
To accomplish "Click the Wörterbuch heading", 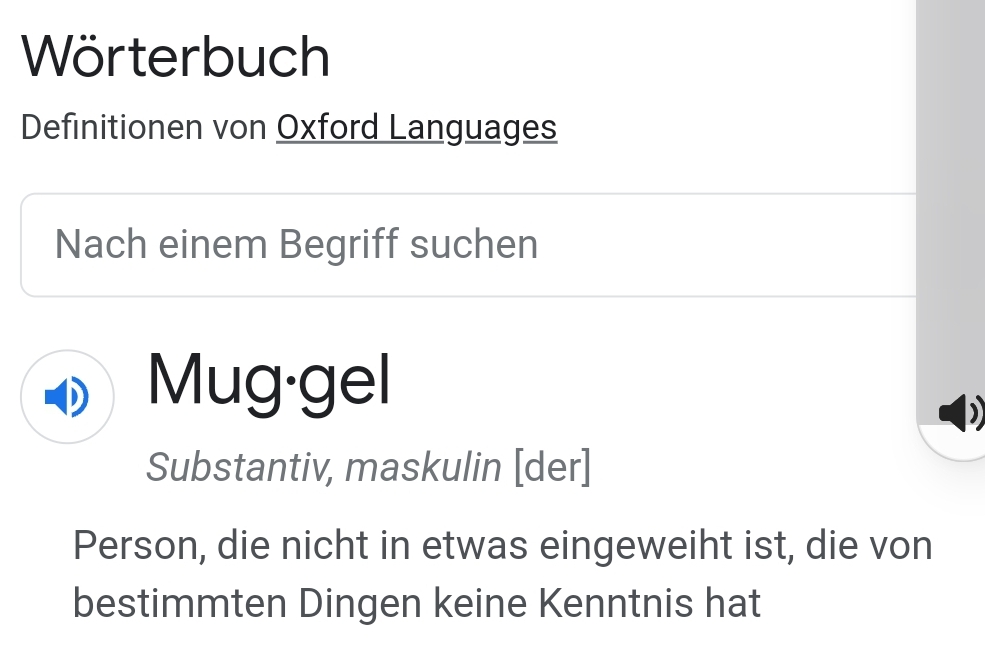I will pos(176,56).
